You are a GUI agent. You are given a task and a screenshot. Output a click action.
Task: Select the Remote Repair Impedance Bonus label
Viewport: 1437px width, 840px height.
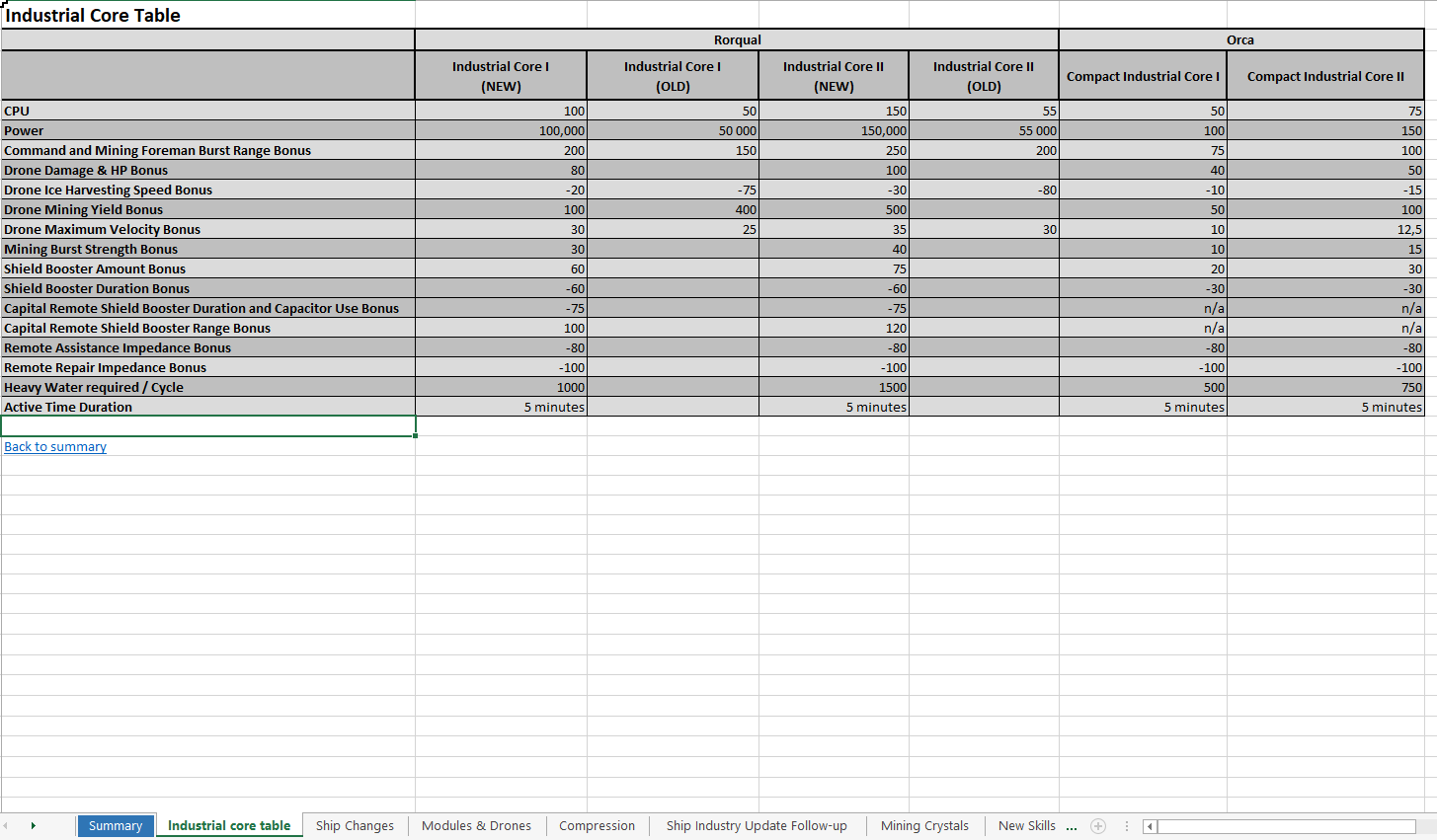tap(207, 367)
